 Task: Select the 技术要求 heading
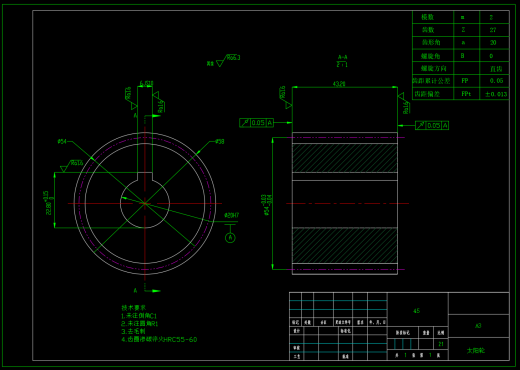click(134, 308)
